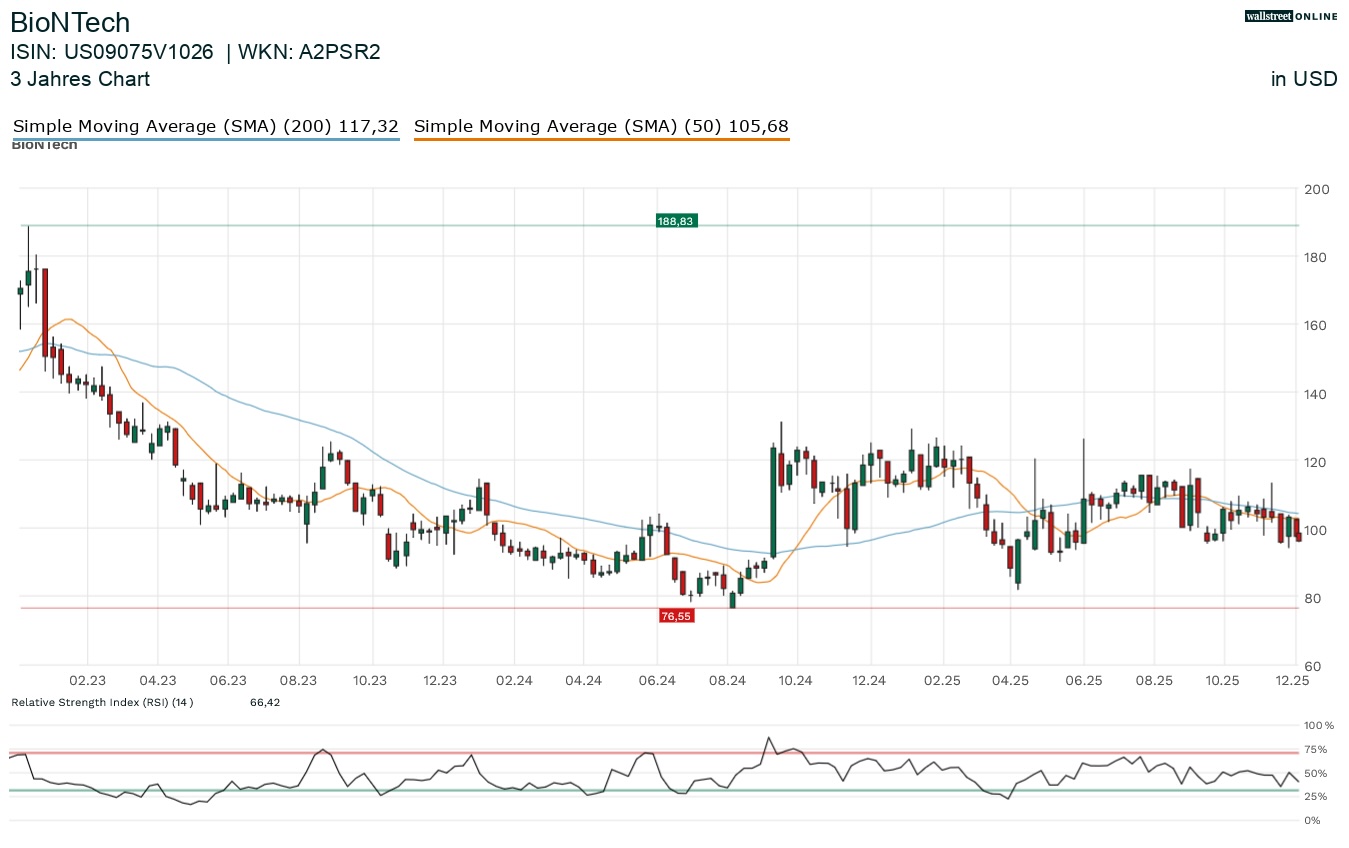The width and height of the screenshot is (1349, 848).
Task: Click the small BioNTech series label under the legend
Action: point(44,146)
